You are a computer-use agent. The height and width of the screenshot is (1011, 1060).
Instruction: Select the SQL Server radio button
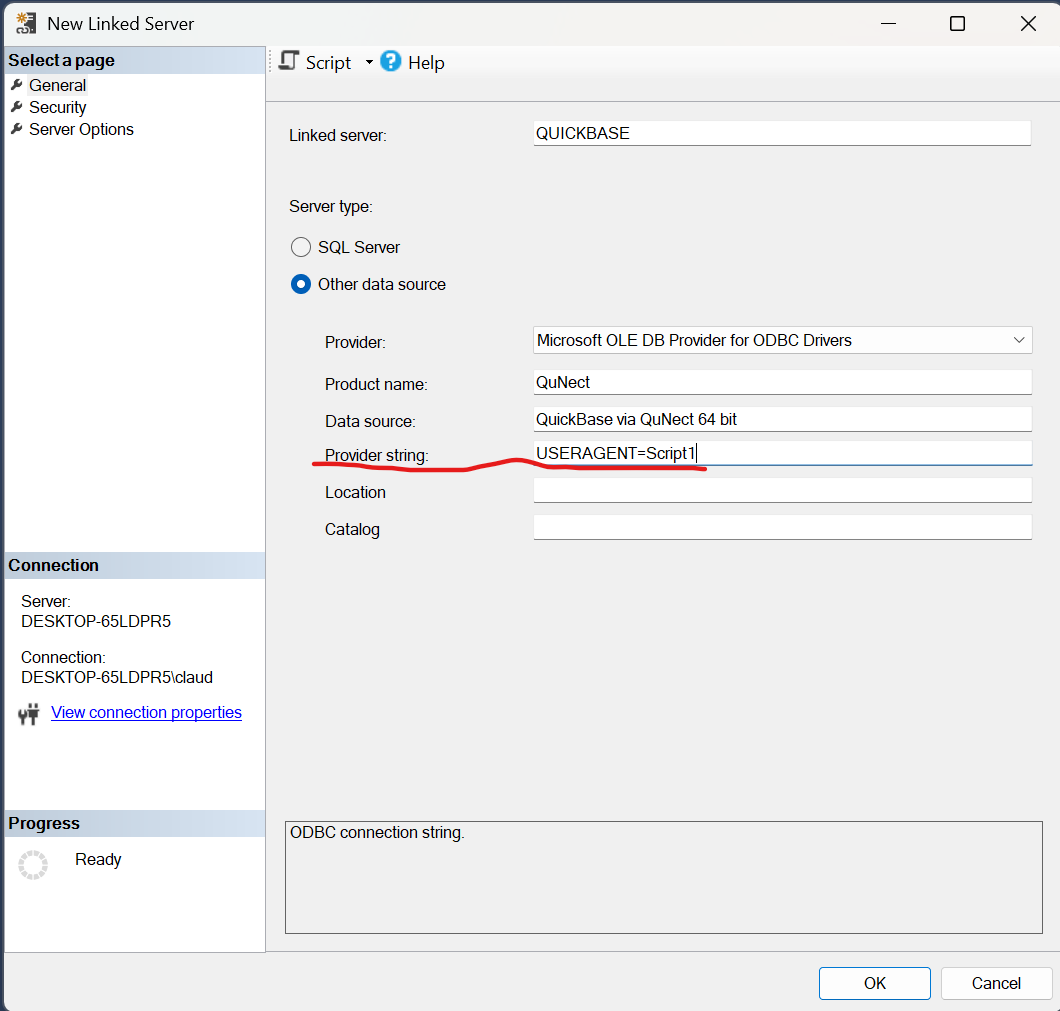[x=301, y=247]
